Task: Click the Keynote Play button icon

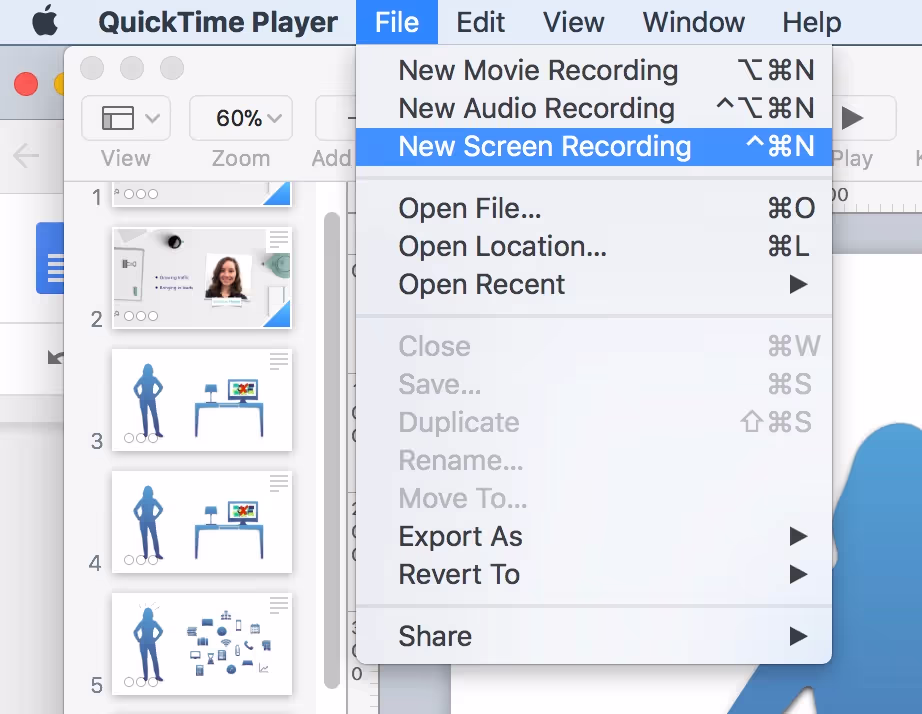Action: [x=852, y=118]
